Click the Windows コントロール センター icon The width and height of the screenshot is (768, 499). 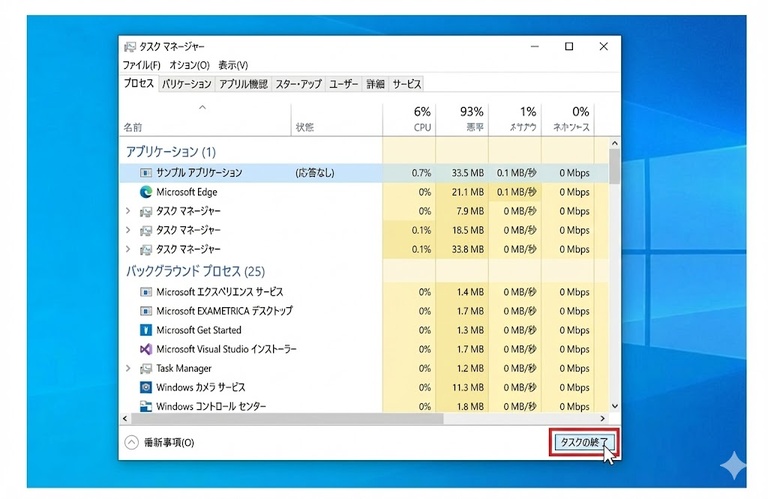(x=145, y=406)
